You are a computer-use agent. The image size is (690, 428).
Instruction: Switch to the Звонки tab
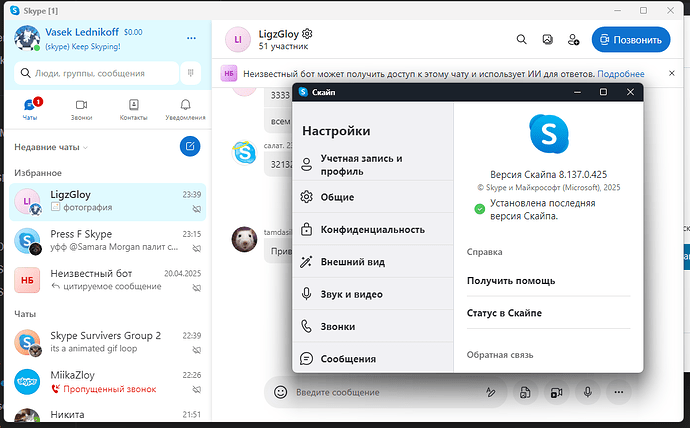tap(81, 109)
